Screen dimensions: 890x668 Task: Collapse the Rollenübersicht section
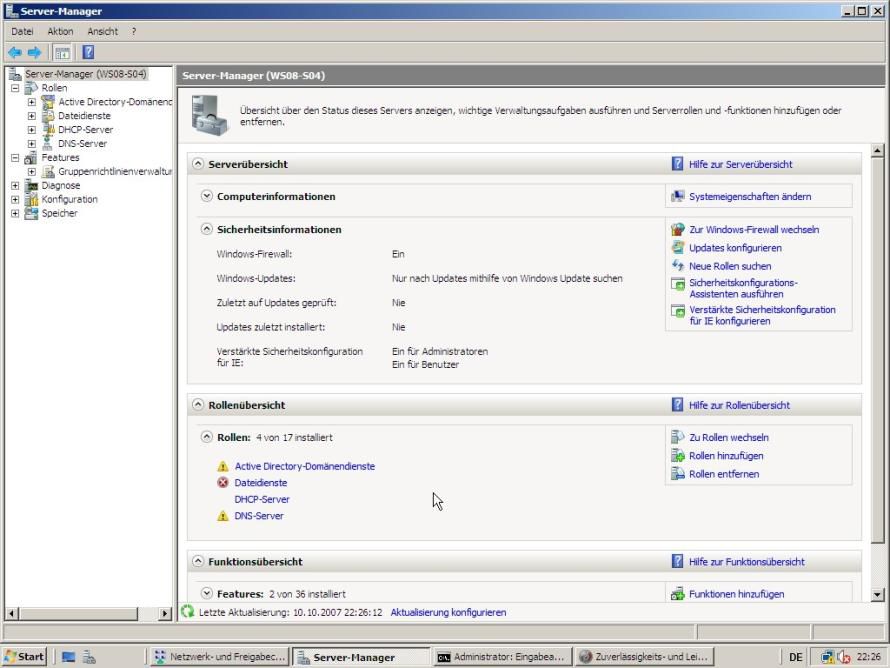198,405
